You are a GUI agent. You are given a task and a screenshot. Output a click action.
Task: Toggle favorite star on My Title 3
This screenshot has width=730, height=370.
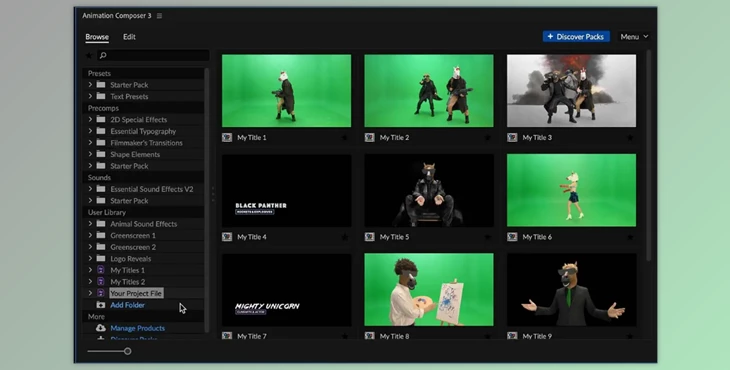630,138
